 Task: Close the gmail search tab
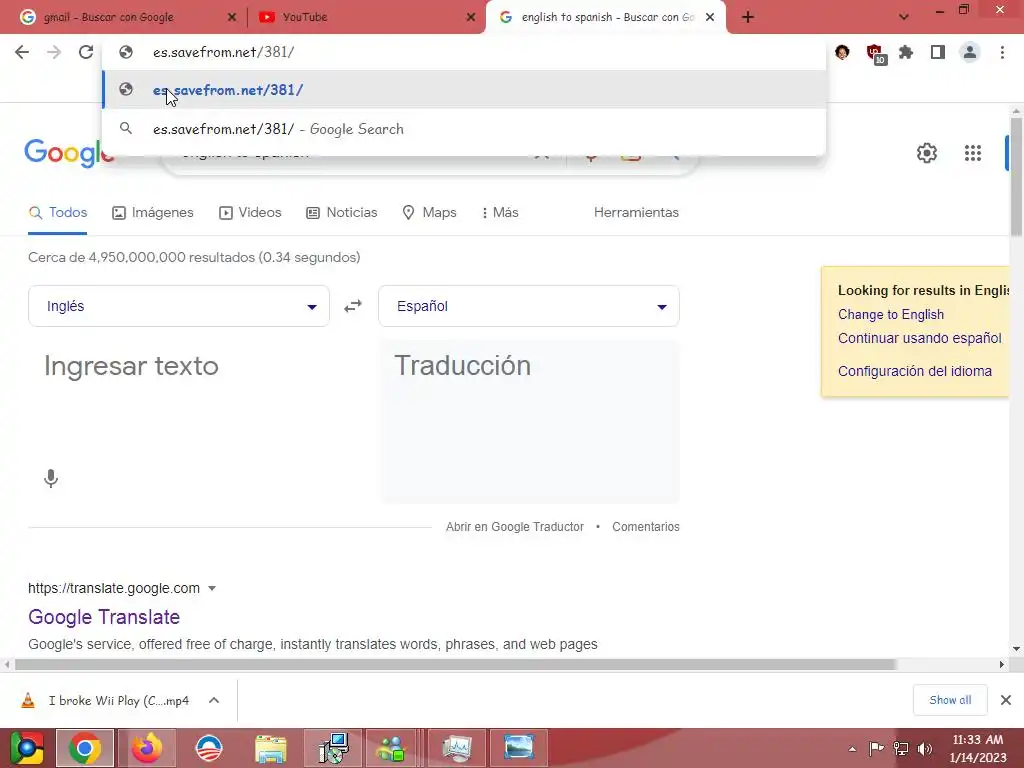pos(231,17)
